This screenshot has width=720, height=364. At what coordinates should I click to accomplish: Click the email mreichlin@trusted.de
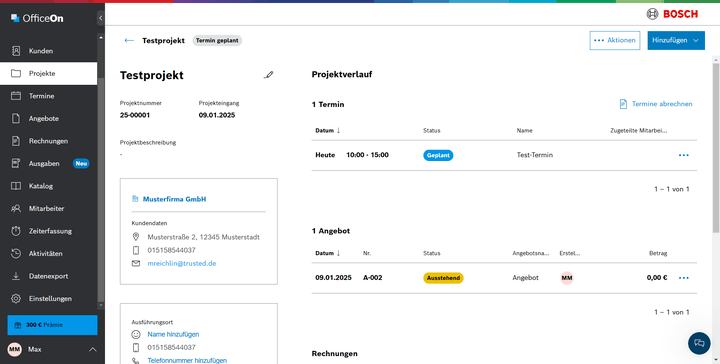click(182, 263)
